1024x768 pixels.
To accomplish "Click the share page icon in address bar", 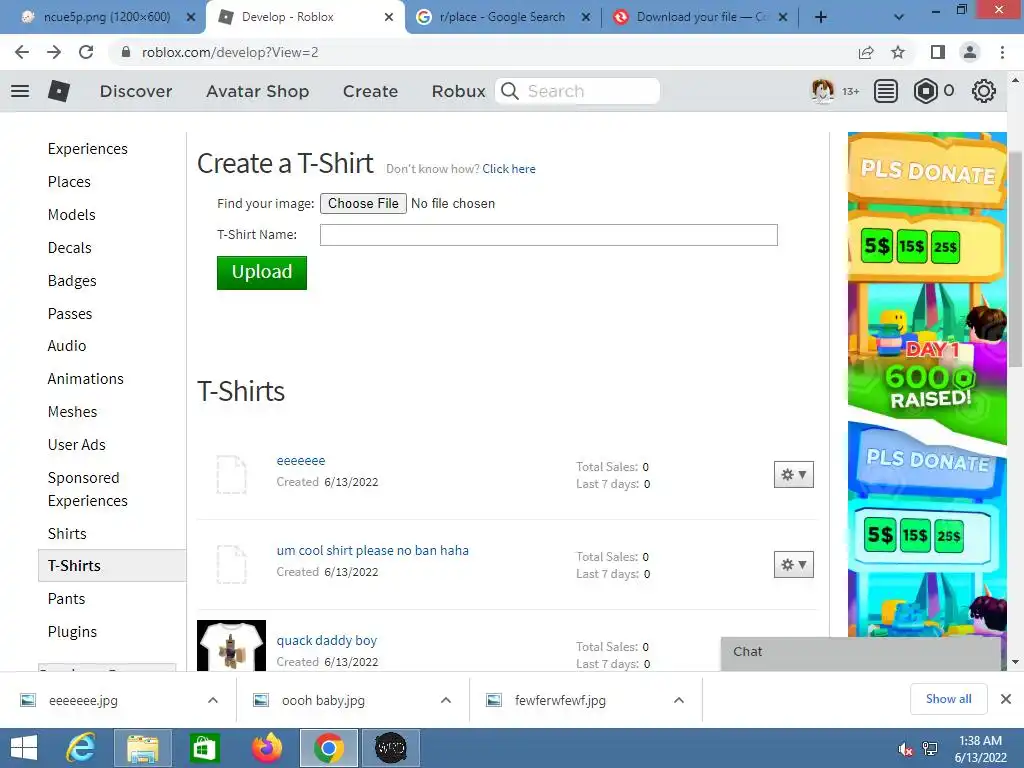I will pyautogui.click(x=866, y=52).
